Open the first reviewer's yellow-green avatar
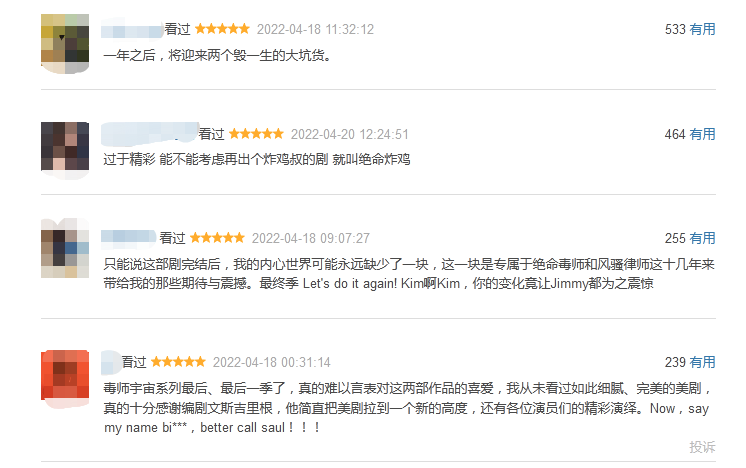Screen dimensions: 746x468 tap(65, 44)
